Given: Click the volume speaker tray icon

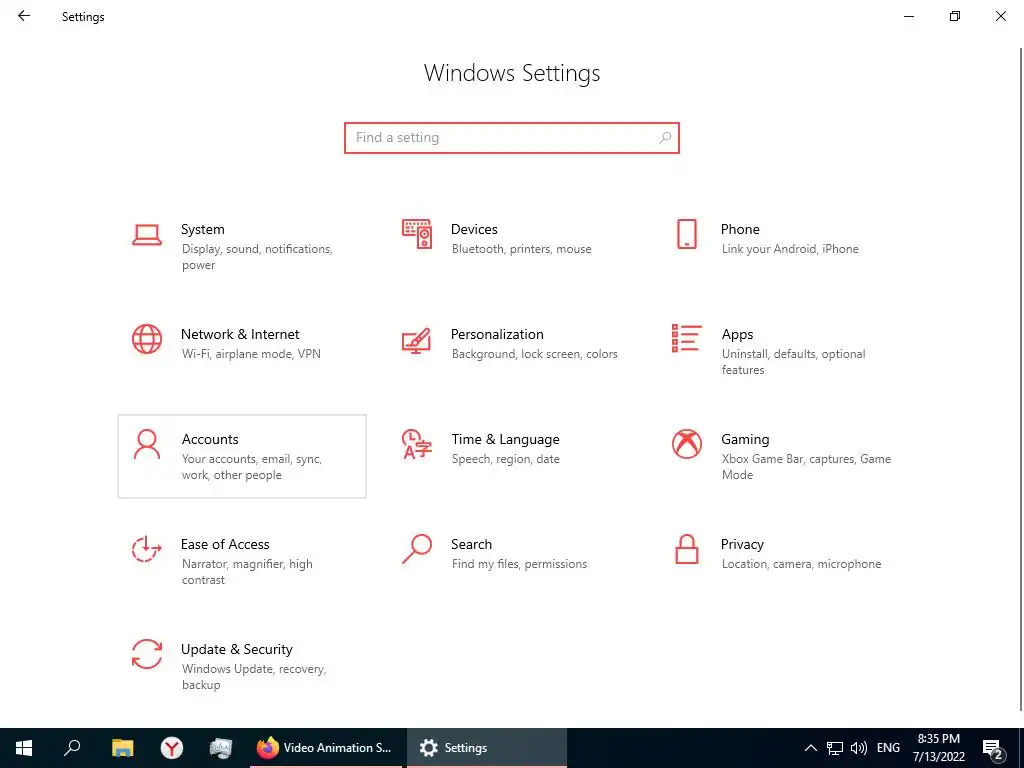Looking at the screenshot, I should (859, 748).
